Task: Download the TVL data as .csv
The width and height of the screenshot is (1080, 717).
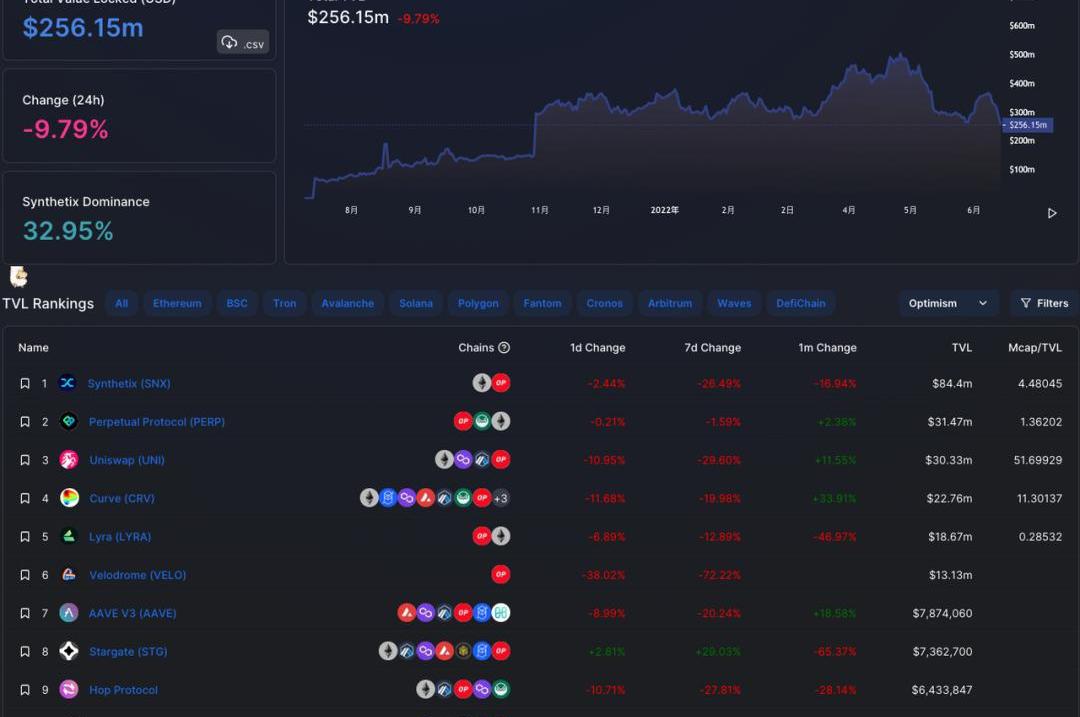Action: [x=243, y=42]
